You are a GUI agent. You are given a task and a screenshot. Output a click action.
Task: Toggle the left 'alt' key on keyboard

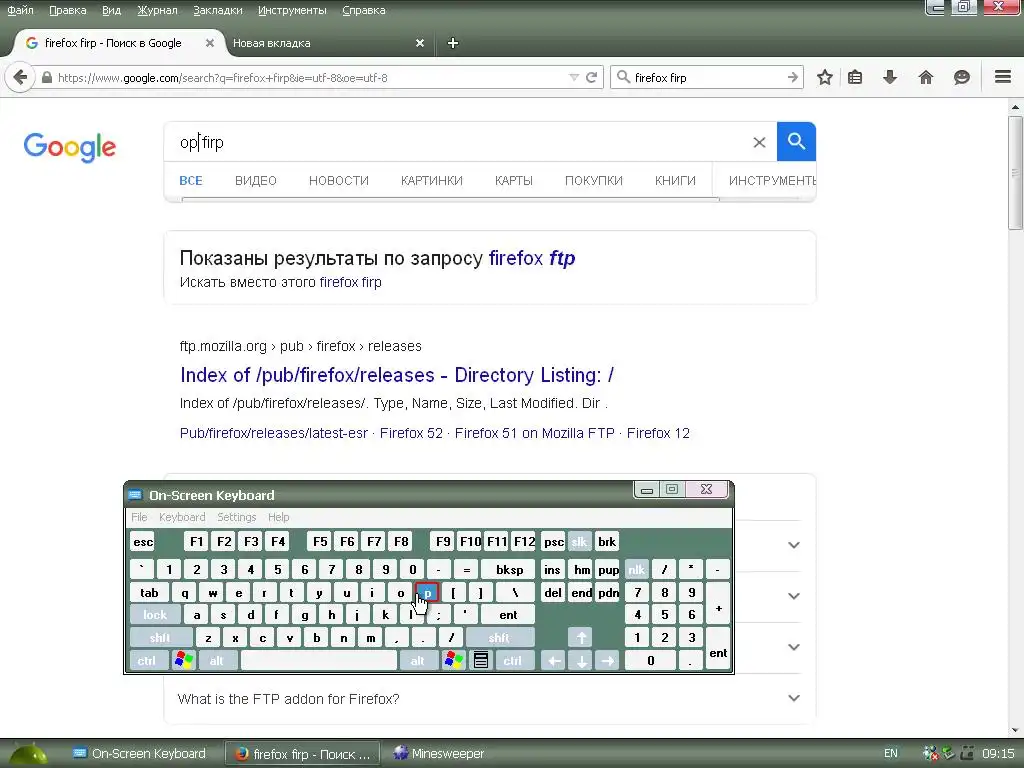[x=216, y=661]
